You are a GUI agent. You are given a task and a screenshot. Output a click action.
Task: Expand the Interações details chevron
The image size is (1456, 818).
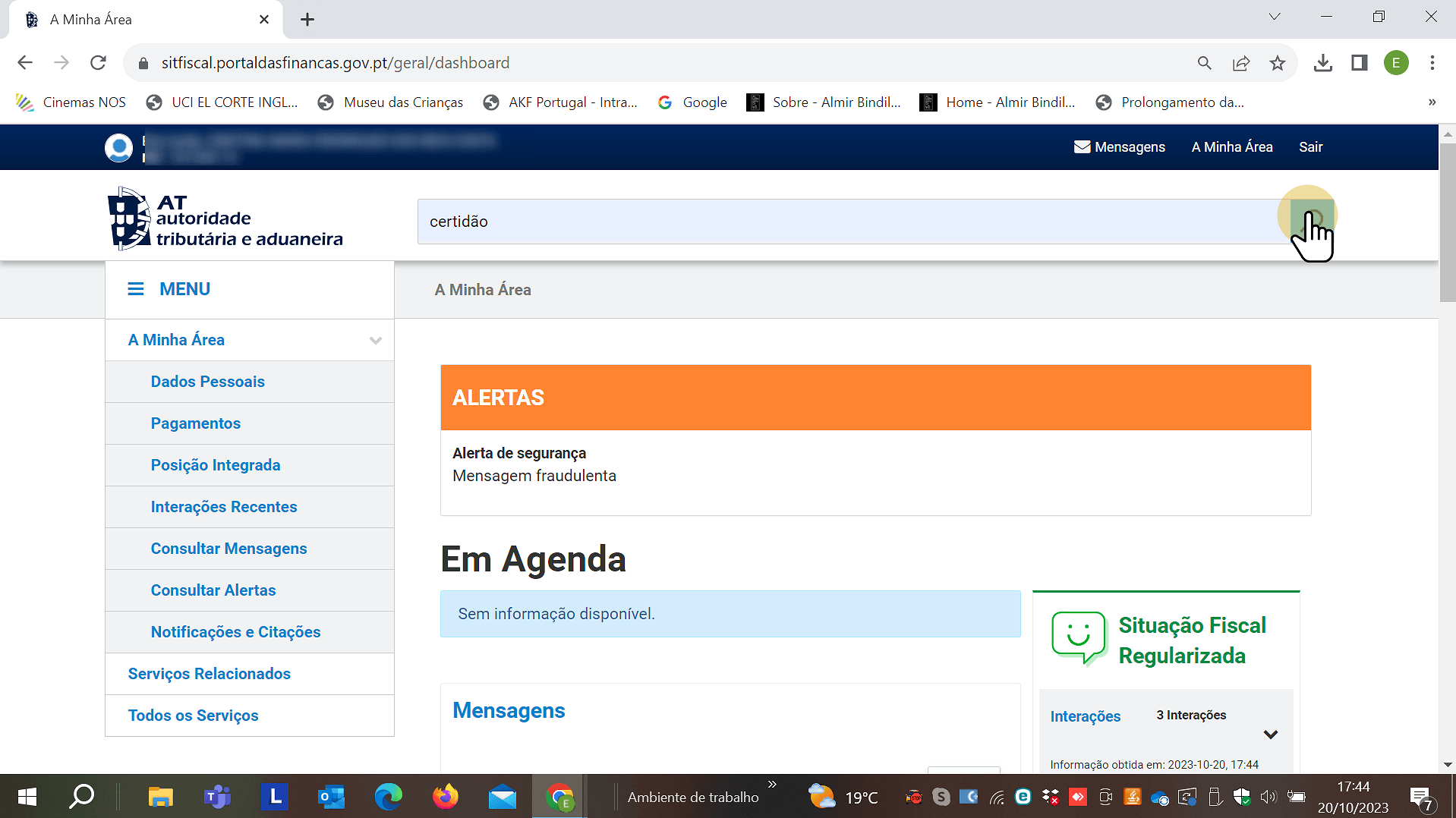point(1270,735)
